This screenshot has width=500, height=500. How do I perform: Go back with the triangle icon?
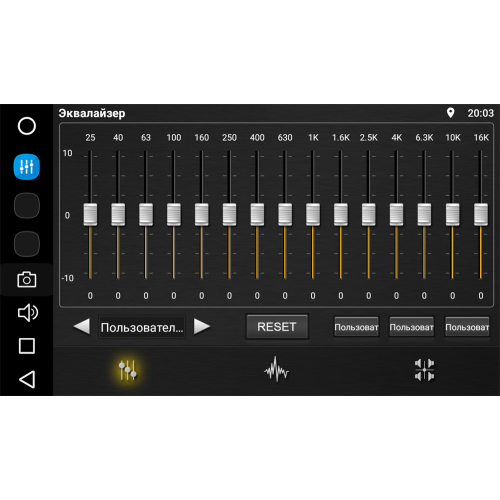[27, 379]
